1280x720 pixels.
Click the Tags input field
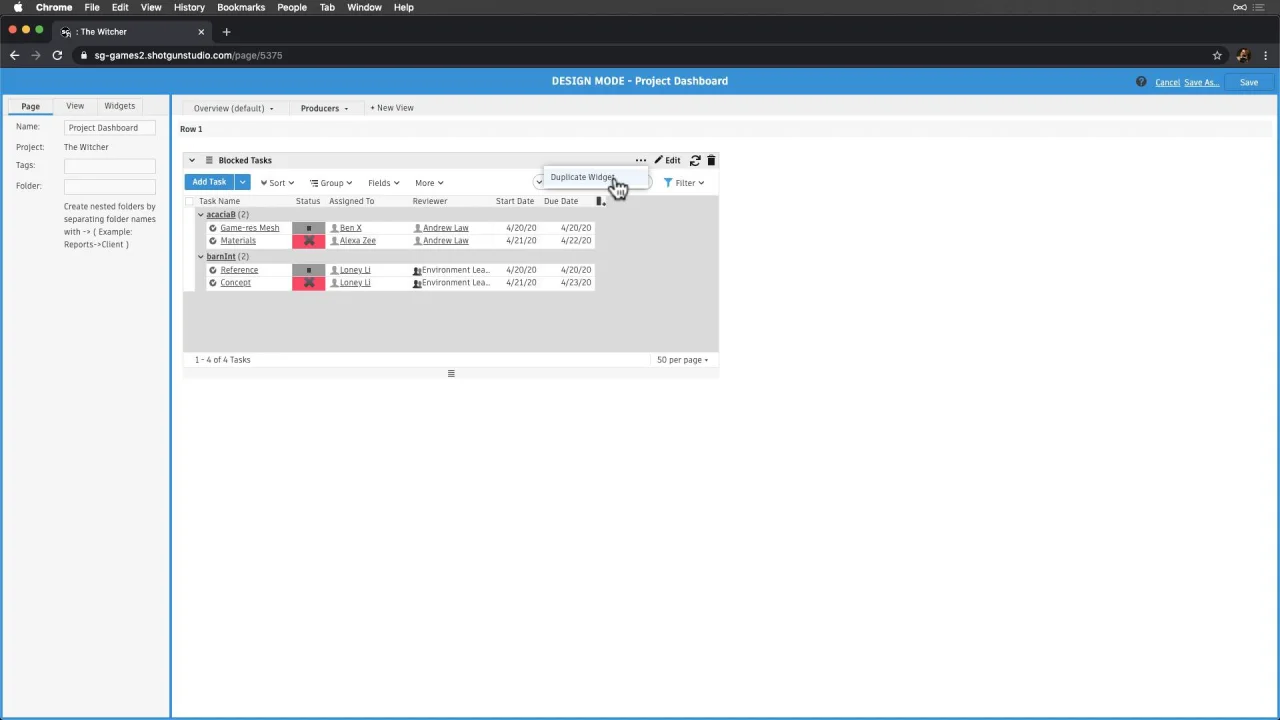(110, 166)
